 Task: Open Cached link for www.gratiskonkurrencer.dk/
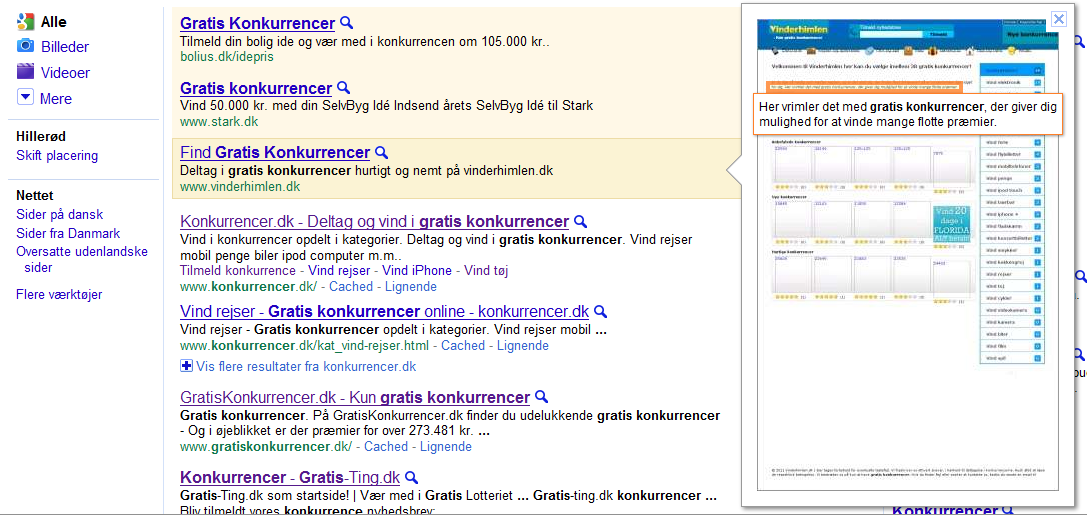click(385, 447)
